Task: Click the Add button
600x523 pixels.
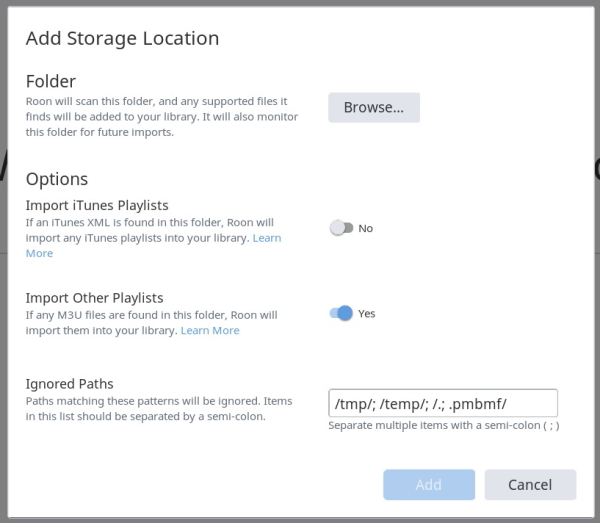Action: pyautogui.click(x=429, y=485)
